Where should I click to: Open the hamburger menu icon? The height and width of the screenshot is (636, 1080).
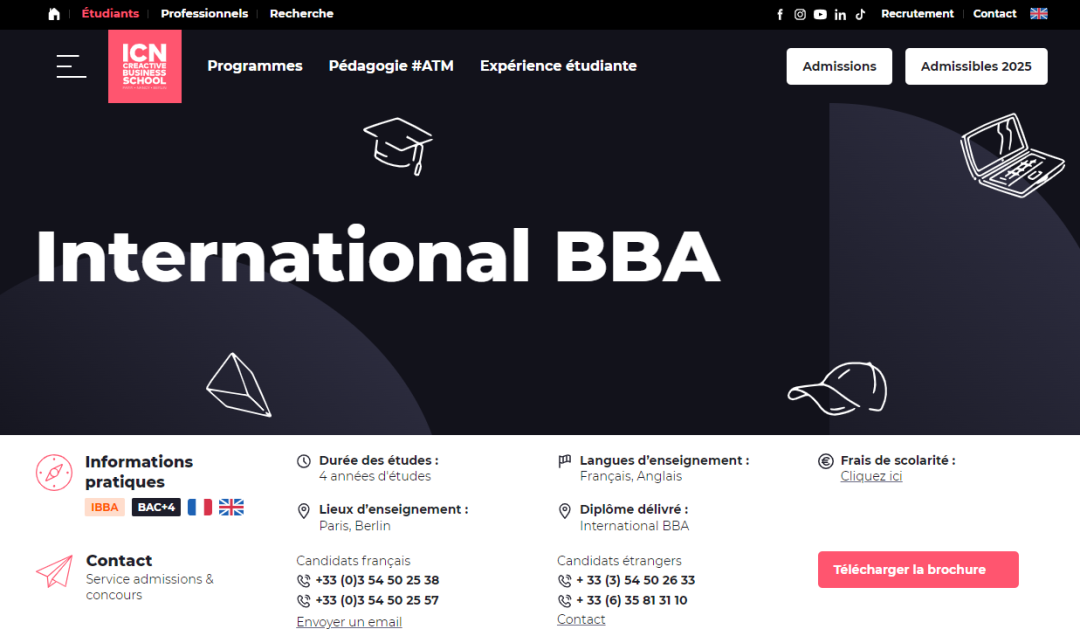tap(71, 66)
